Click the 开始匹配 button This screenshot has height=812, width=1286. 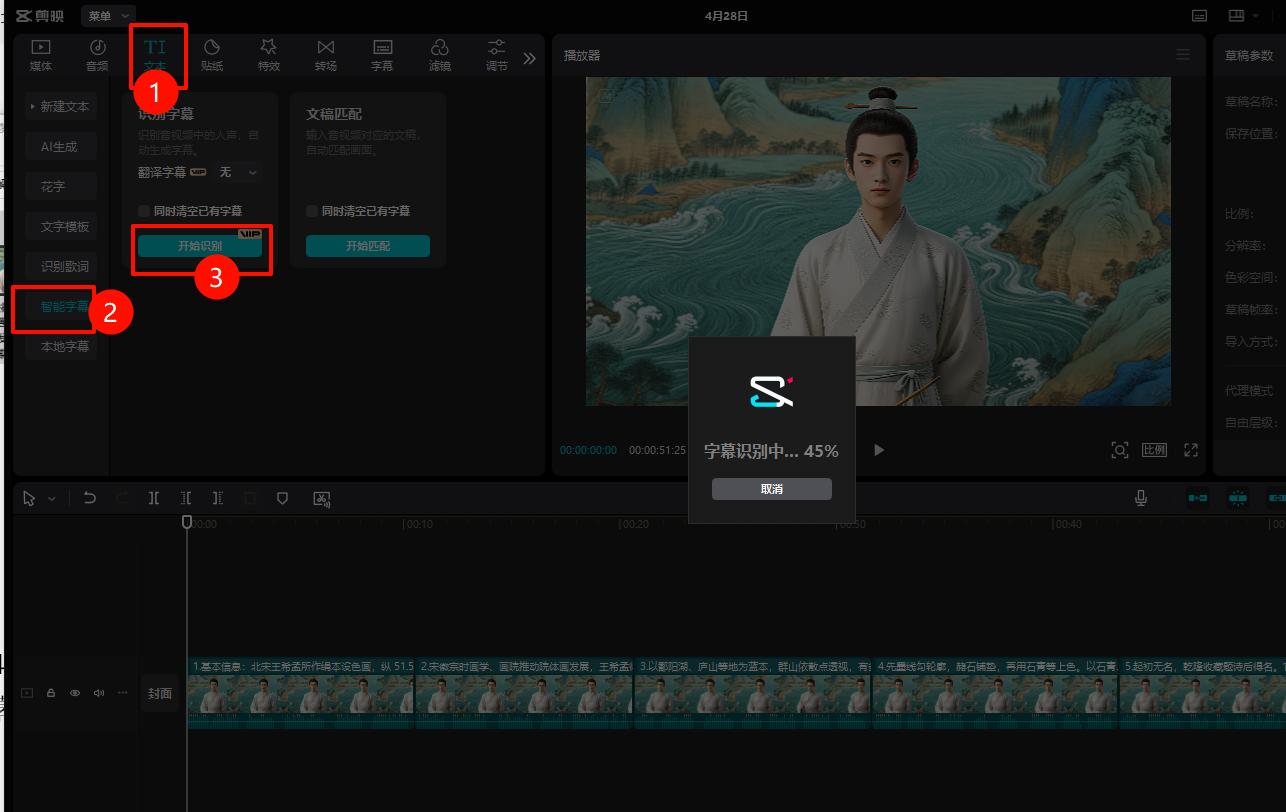(368, 246)
